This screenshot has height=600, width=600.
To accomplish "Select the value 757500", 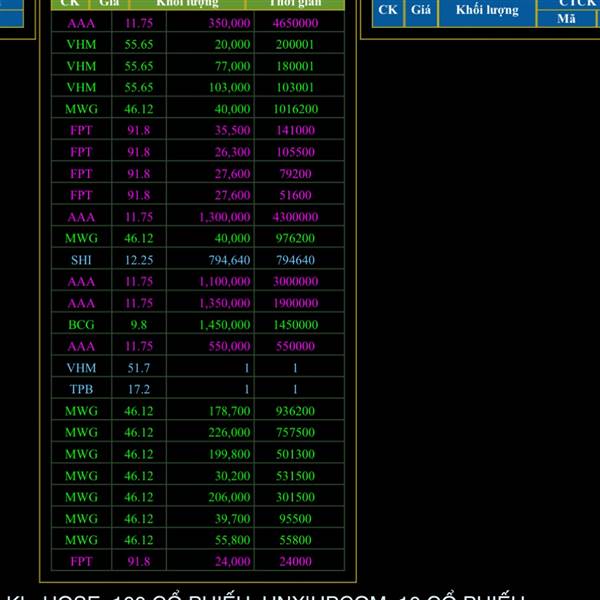I will point(295,432).
